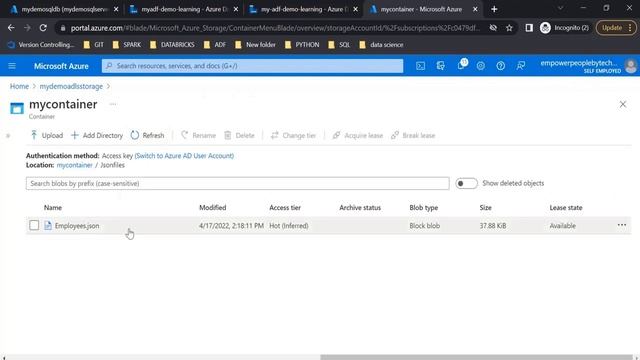This screenshot has height=360, width=640.
Task: Open the tab search dropdown chevron
Action: point(560,8)
